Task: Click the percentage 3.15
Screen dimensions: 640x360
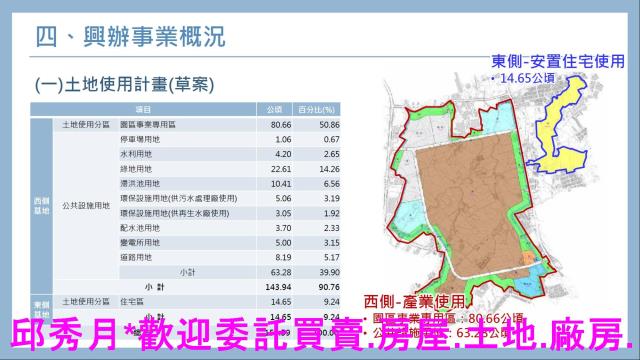Action: point(331,242)
